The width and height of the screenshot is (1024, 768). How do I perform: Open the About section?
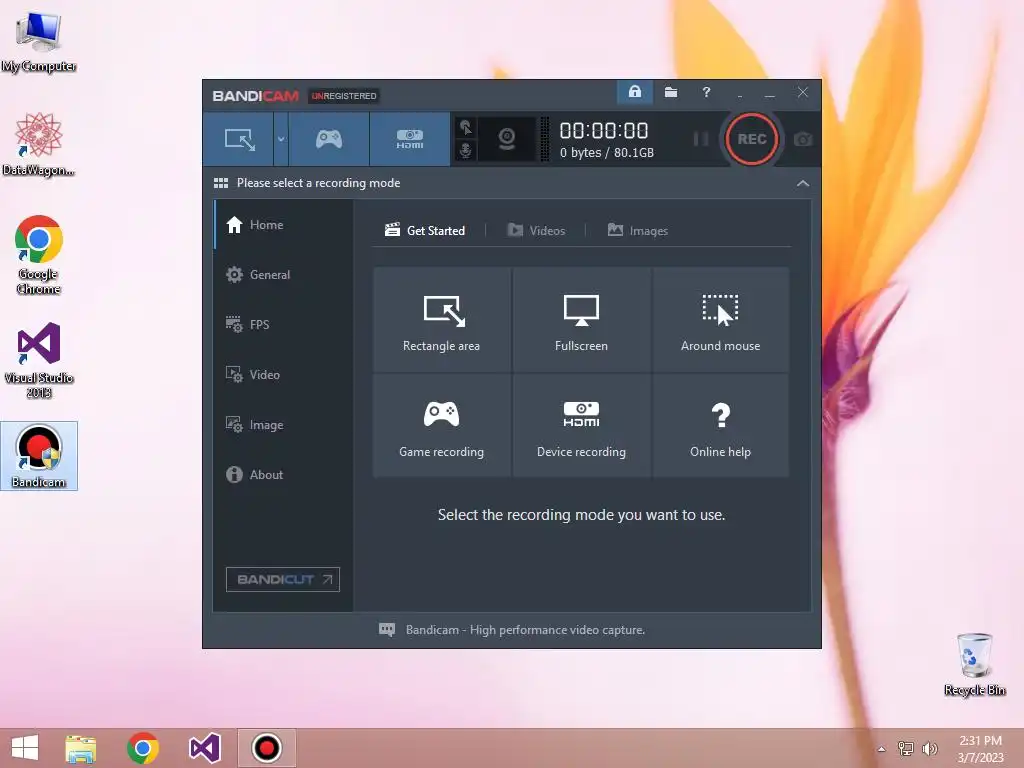283,475
